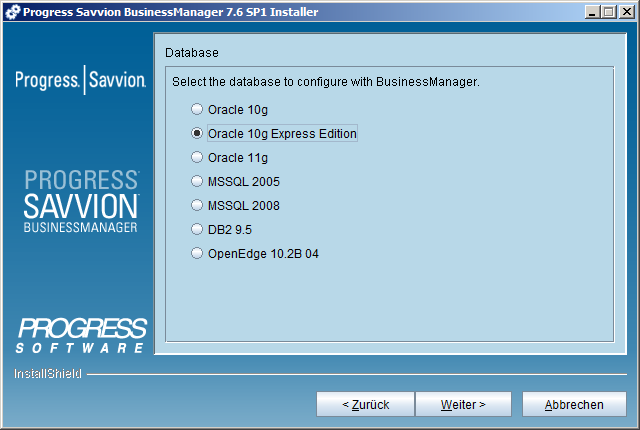Go back with the Zurück button
Screen dimensions: 640x430
[x=365, y=404]
